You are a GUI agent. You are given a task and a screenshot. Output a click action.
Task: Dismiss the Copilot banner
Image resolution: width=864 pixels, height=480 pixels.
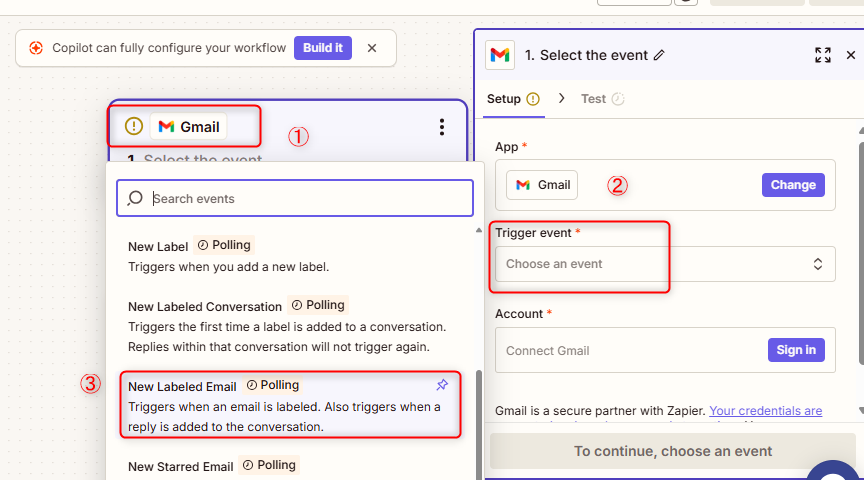[372, 48]
